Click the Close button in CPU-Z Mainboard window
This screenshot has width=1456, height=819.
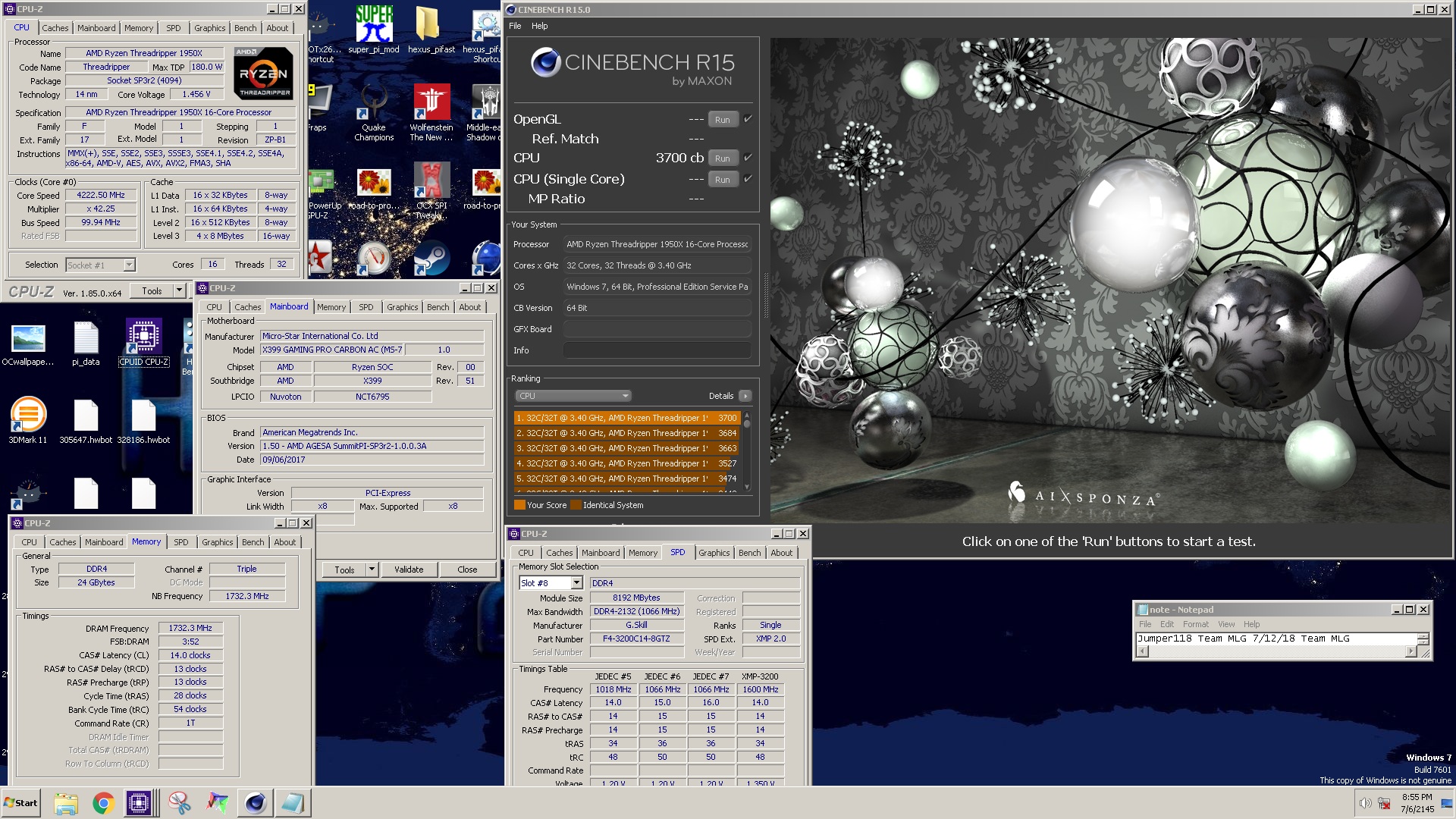(x=467, y=570)
